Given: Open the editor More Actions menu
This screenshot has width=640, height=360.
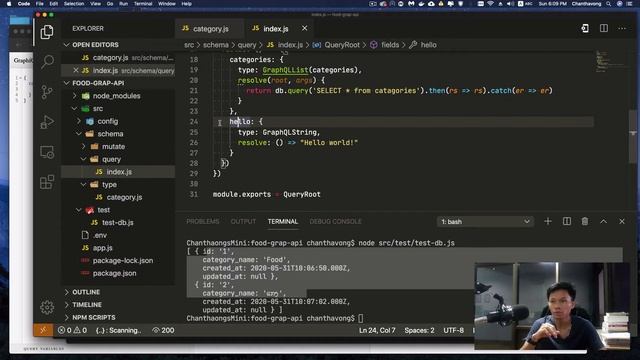Looking at the screenshot, I should tap(622, 28).
